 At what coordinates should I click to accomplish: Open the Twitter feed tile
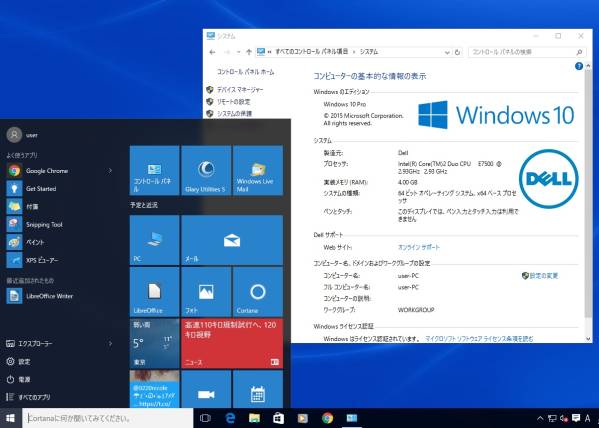tap(154, 389)
